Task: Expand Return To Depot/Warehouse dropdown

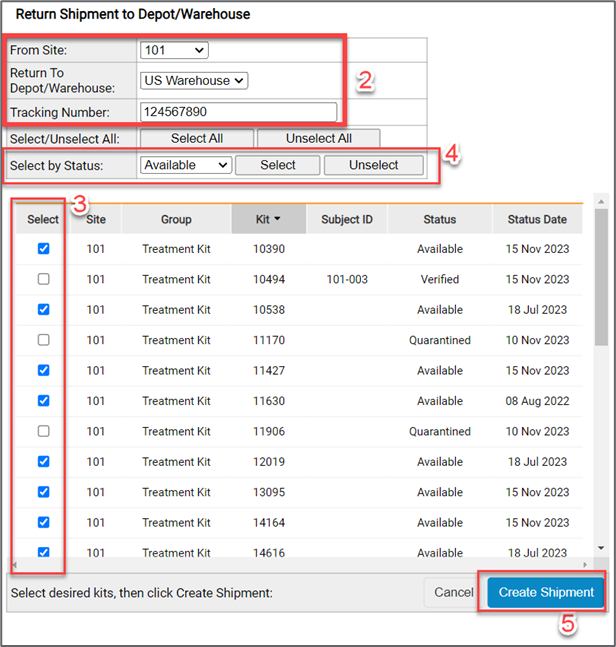Action: click(195, 81)
